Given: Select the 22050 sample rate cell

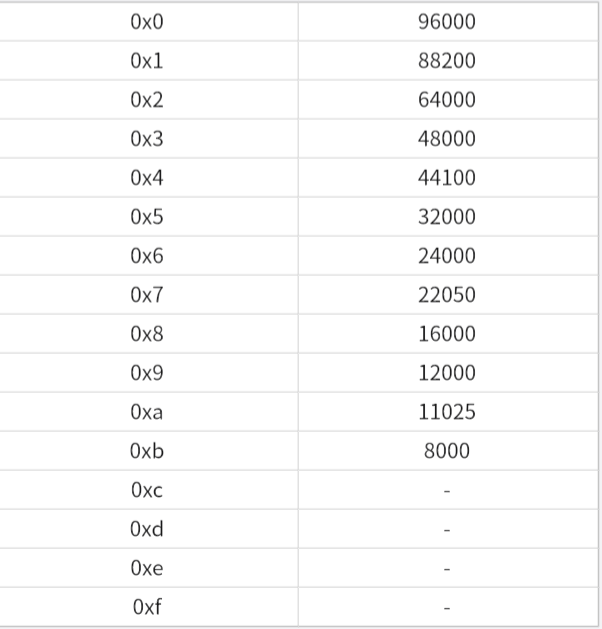Looking at the screenshot, I should [x=446, y=295].
